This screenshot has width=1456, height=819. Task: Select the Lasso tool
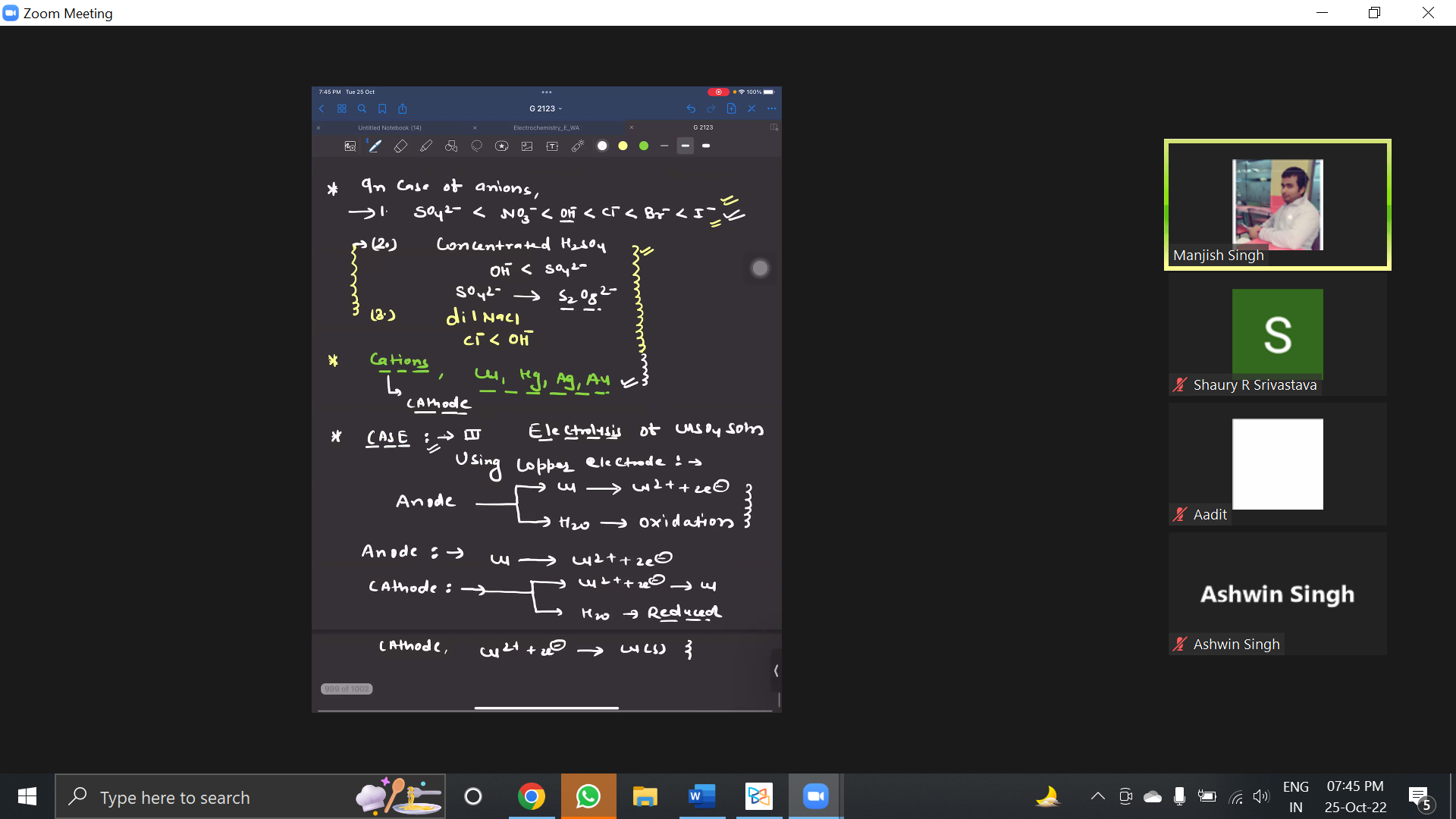(x=476, y=146)
